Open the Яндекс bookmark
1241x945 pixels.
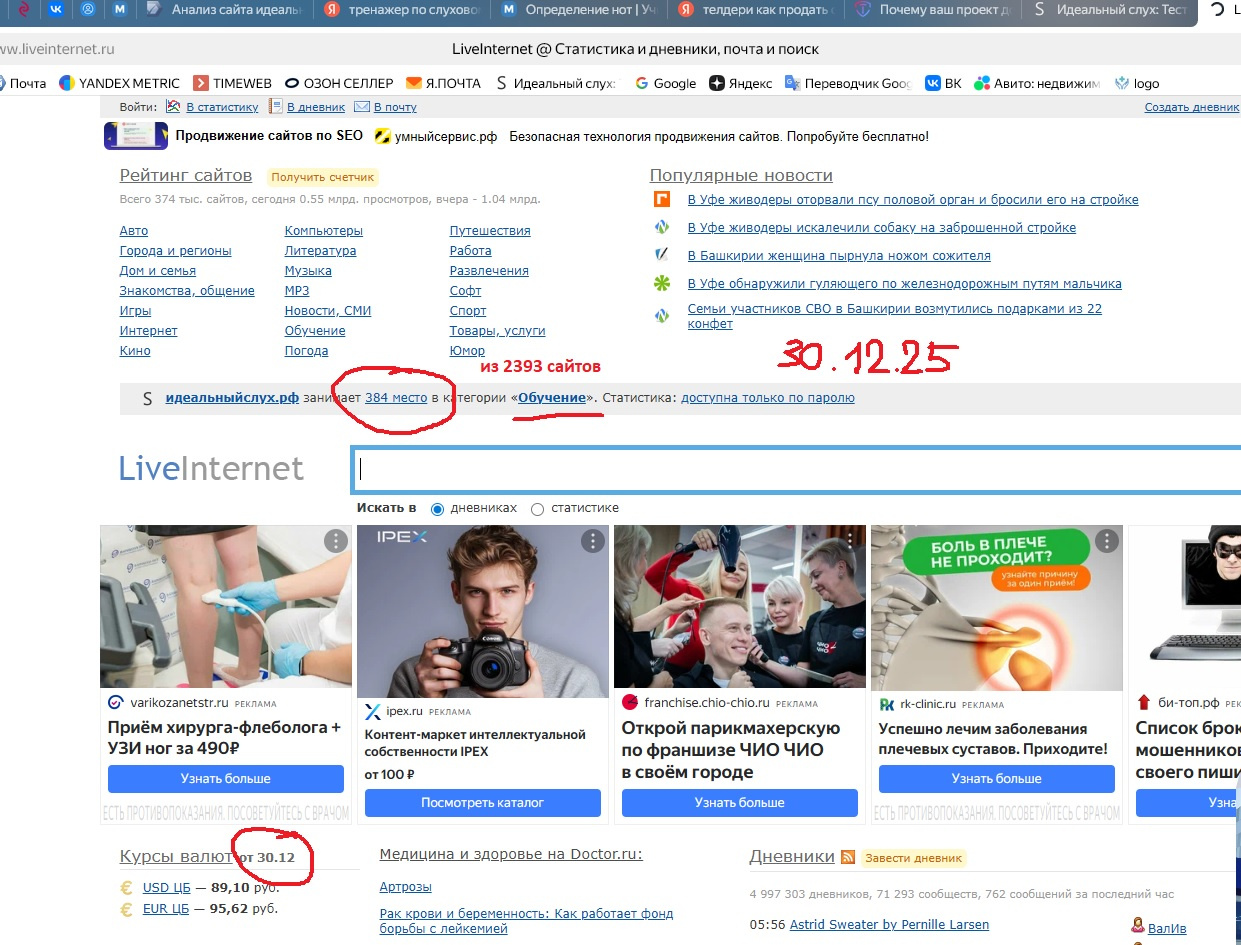pyautogui.click(x=741, y=83)
